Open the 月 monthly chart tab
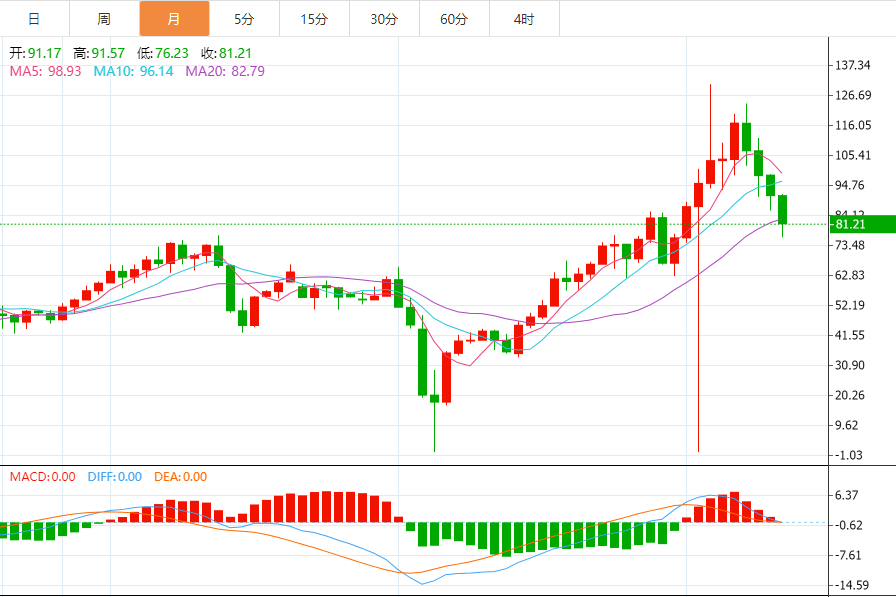Viewport: 896px width, 597px height. (174, 19)
